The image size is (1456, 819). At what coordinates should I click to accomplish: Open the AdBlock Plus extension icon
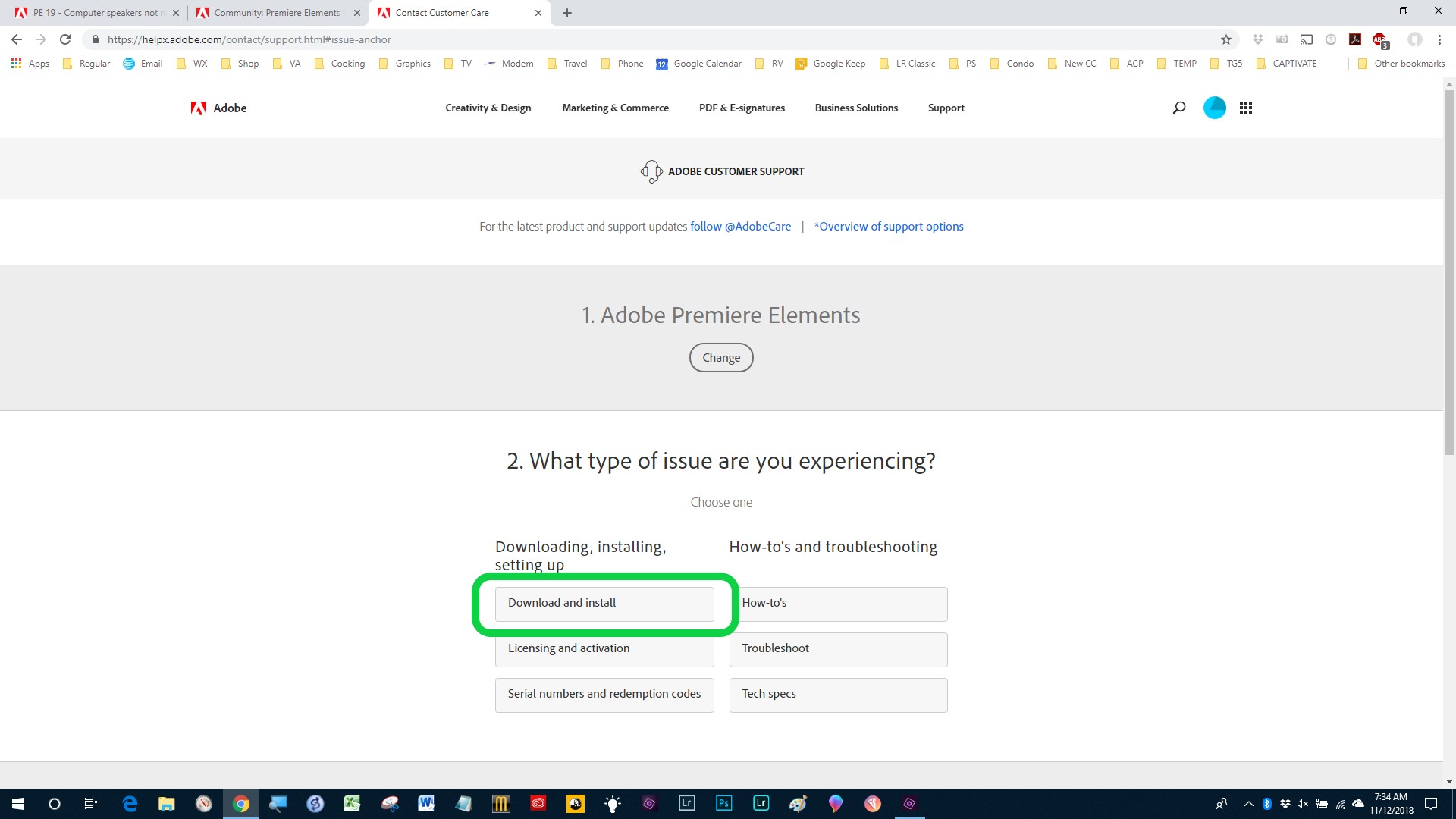1380,40
